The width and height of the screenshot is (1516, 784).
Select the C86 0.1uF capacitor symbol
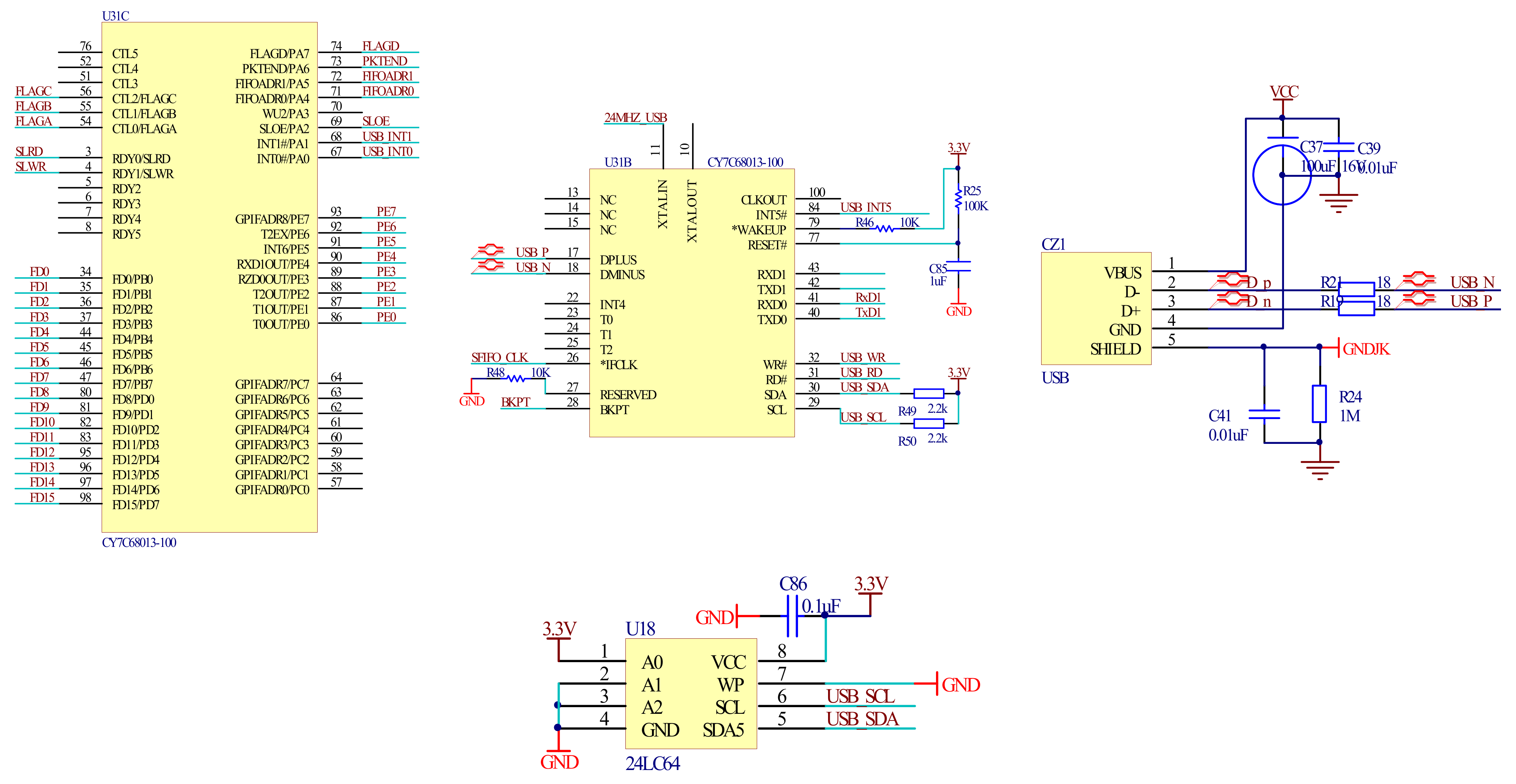[792, 616]
